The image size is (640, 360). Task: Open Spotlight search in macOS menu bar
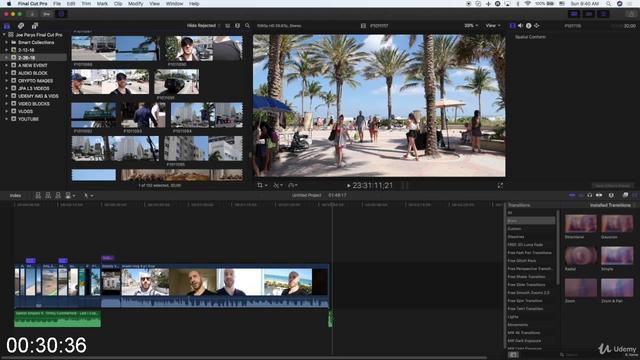(608, 4)
